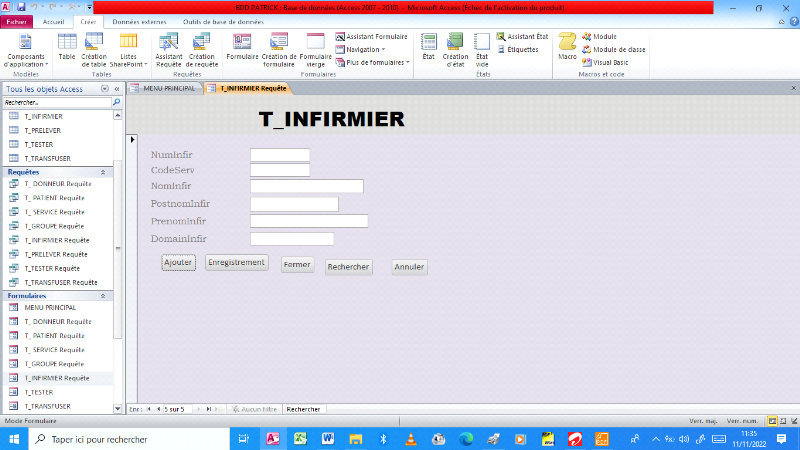
Task: Switch to Form view icon in the status bar
Action: [772, 421]
